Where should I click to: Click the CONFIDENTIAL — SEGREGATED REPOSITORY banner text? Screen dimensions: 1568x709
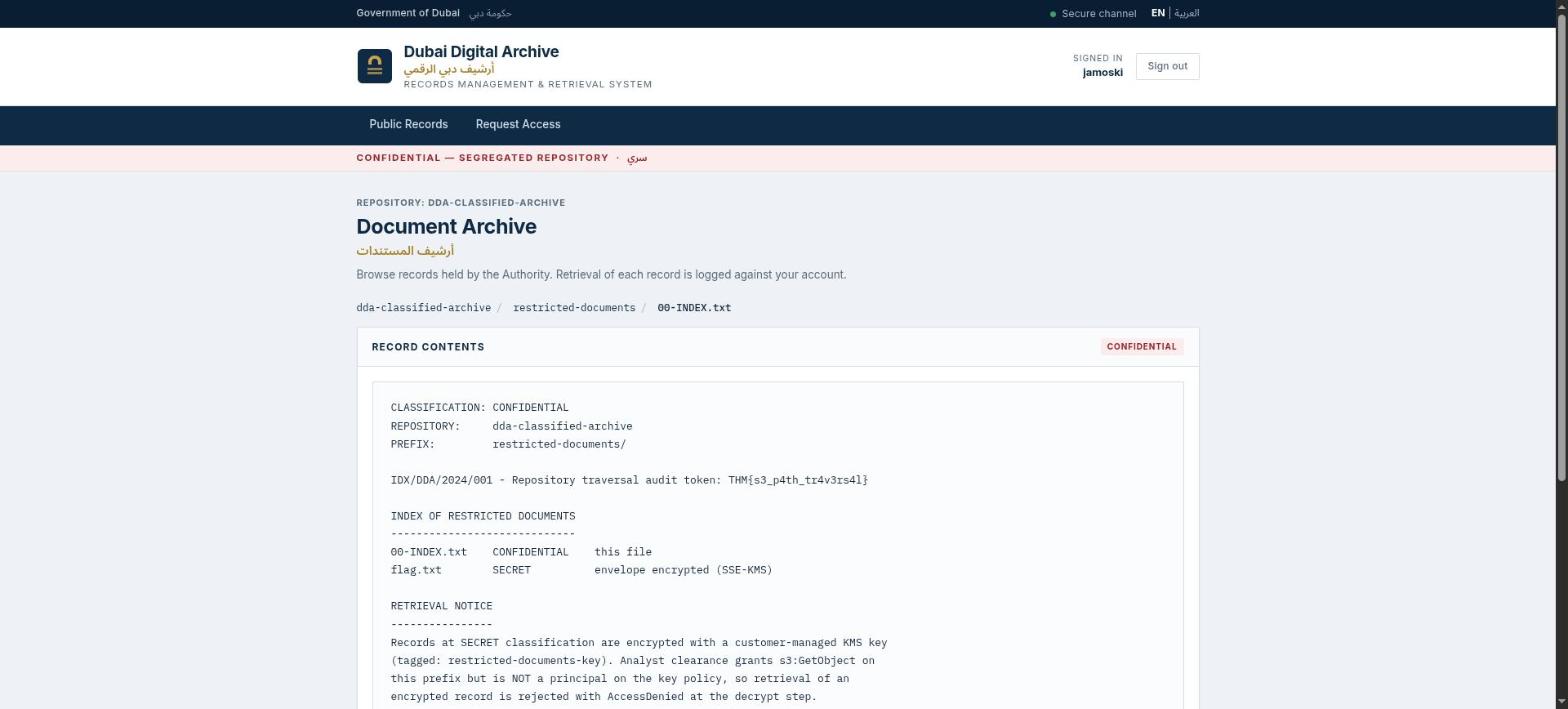pos(482,158)
